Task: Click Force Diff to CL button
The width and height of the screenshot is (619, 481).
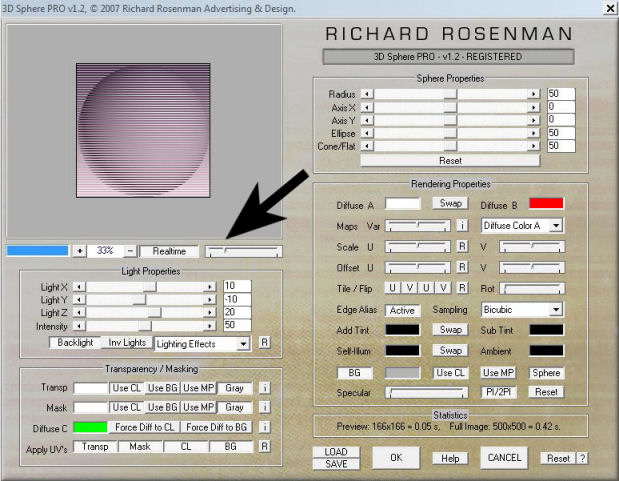Action: [x=144, y=427]
